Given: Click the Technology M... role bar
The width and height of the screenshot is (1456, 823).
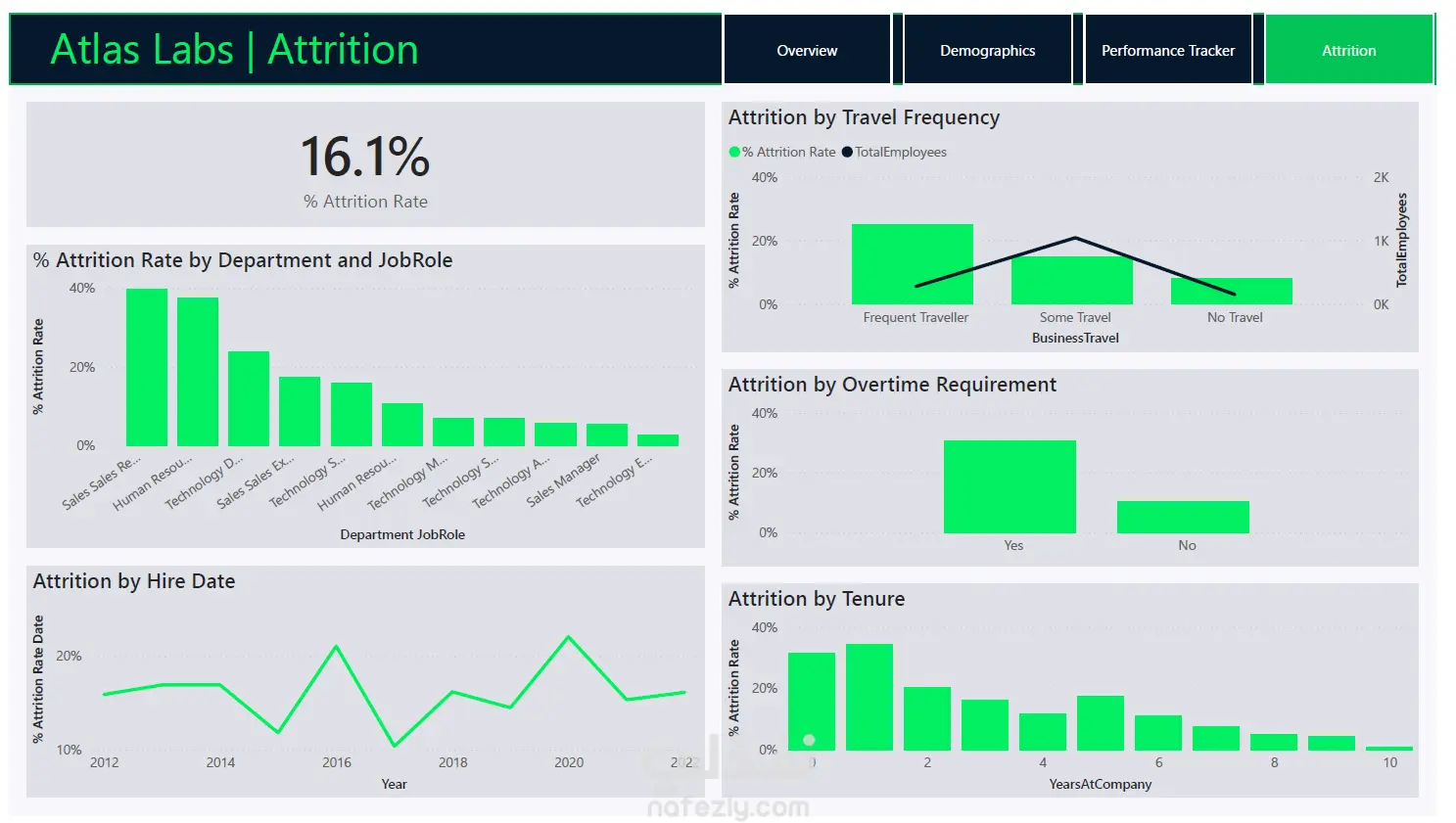Looking at the screenshot, I should (x=453, y=432).
